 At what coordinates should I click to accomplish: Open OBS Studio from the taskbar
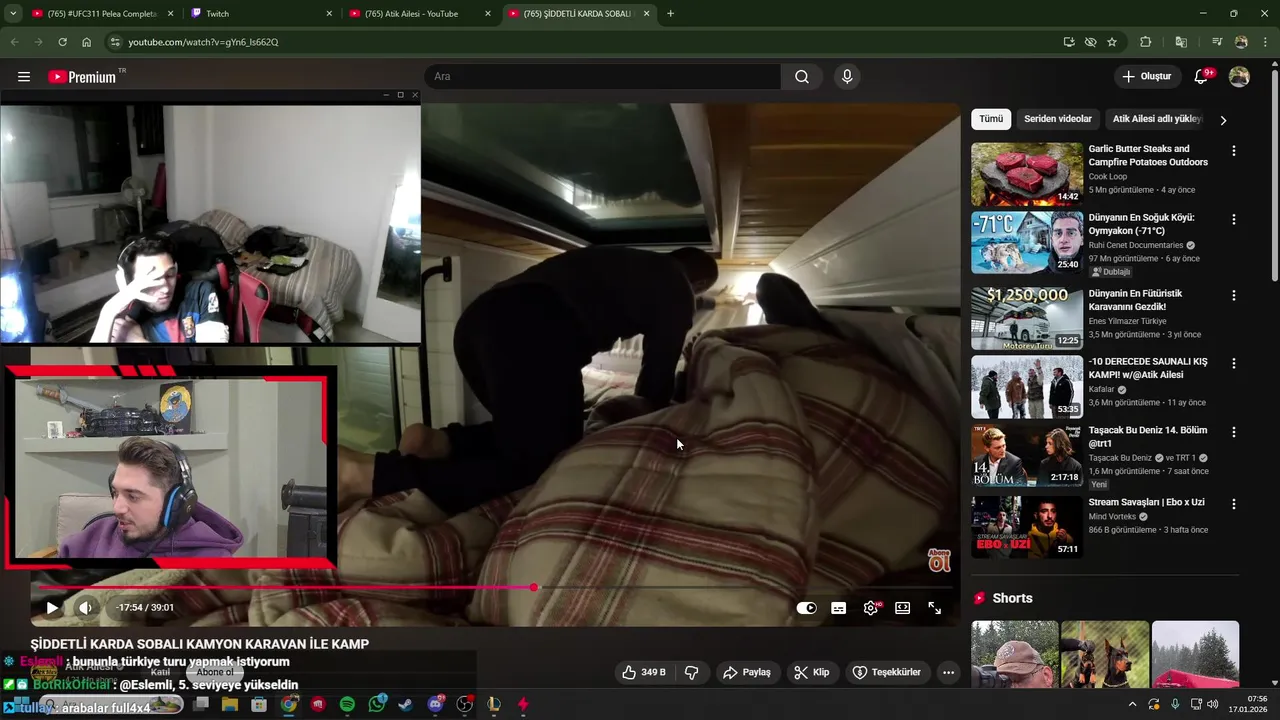pyautogui.click(x=464, y=704)
